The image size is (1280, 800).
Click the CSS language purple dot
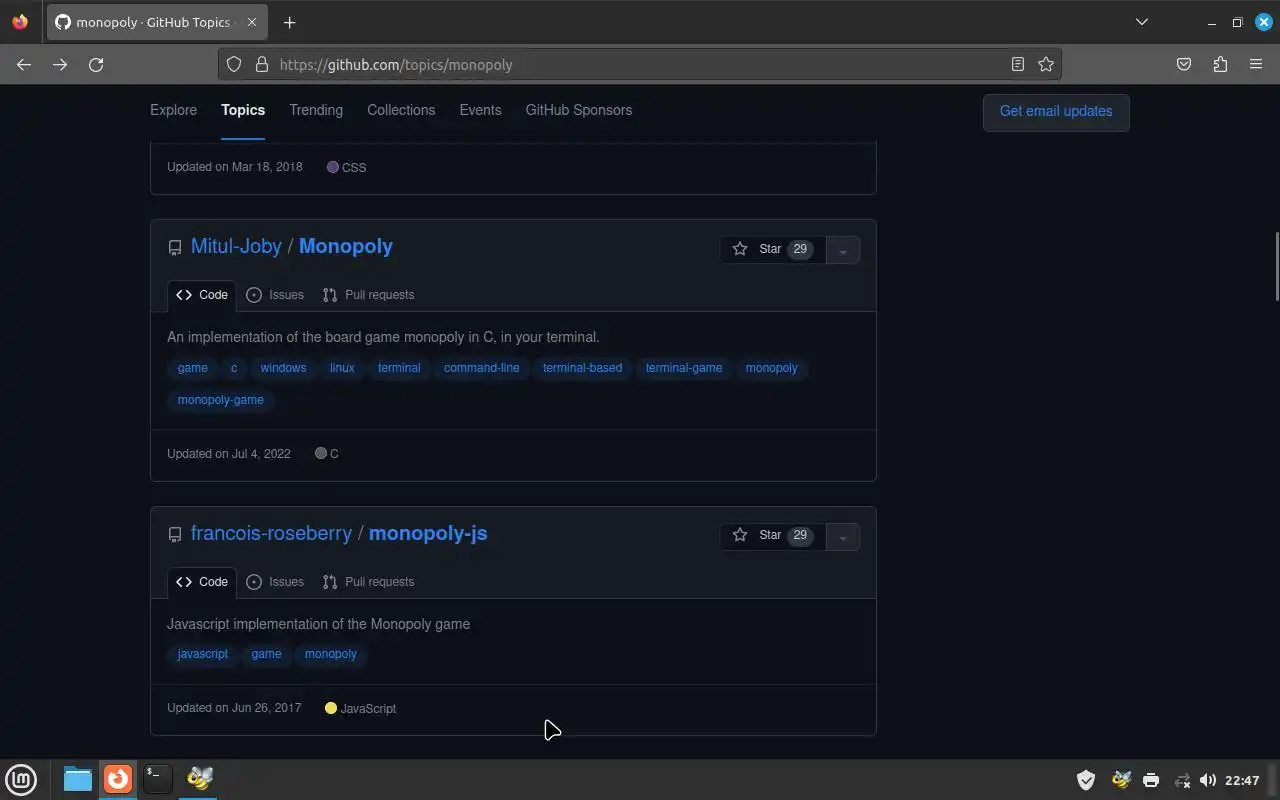click(x=333, y=167)
